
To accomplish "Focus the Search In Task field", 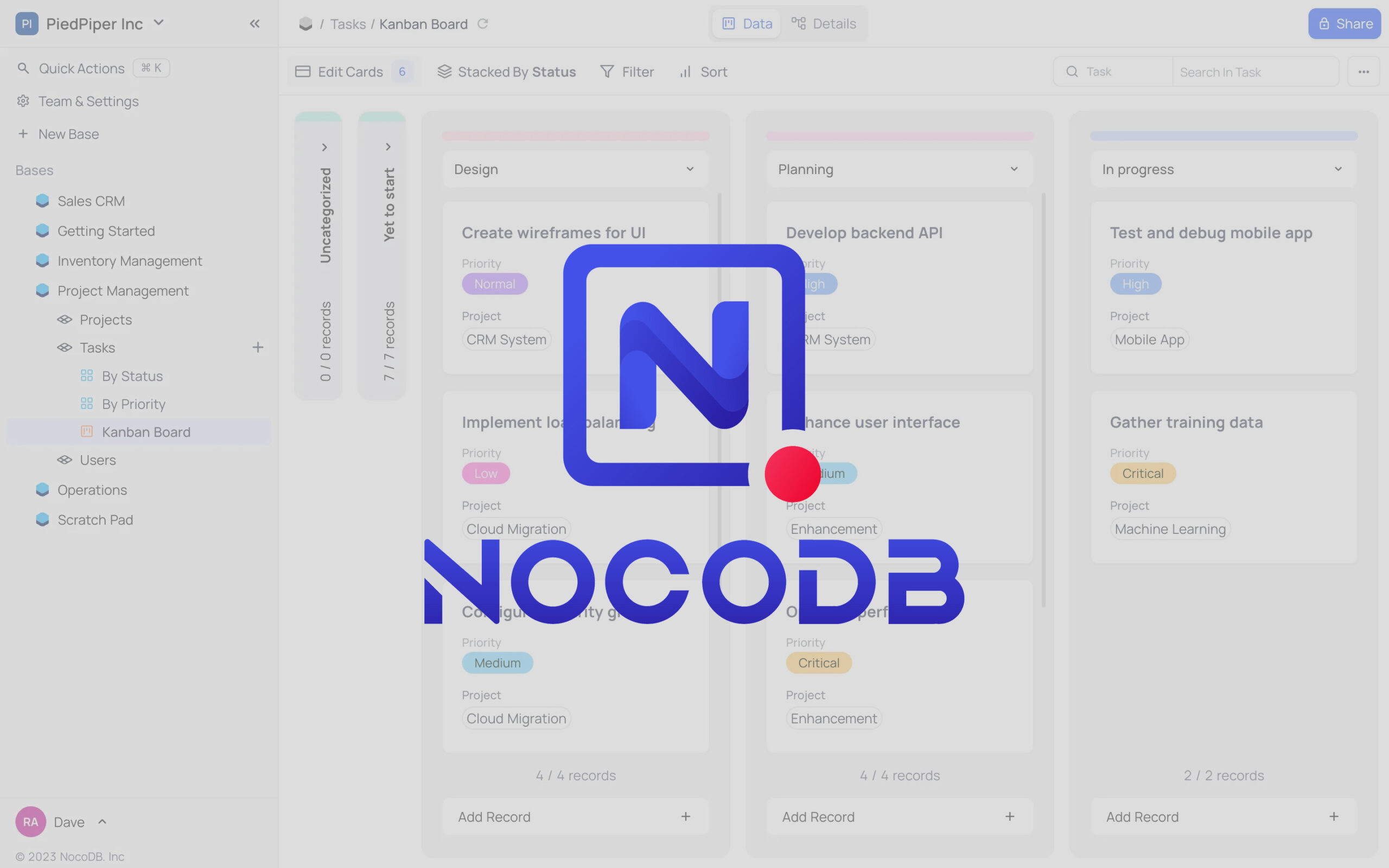I will pos(1256,72).
